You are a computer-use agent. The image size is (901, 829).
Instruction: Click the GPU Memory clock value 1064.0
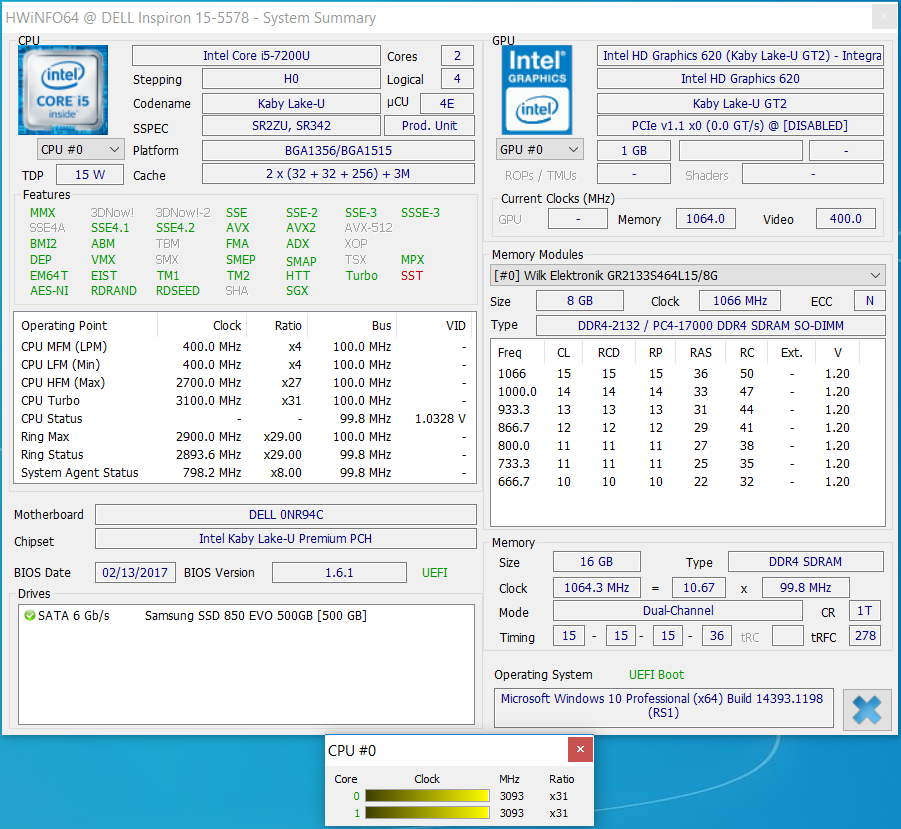point(706,219)
